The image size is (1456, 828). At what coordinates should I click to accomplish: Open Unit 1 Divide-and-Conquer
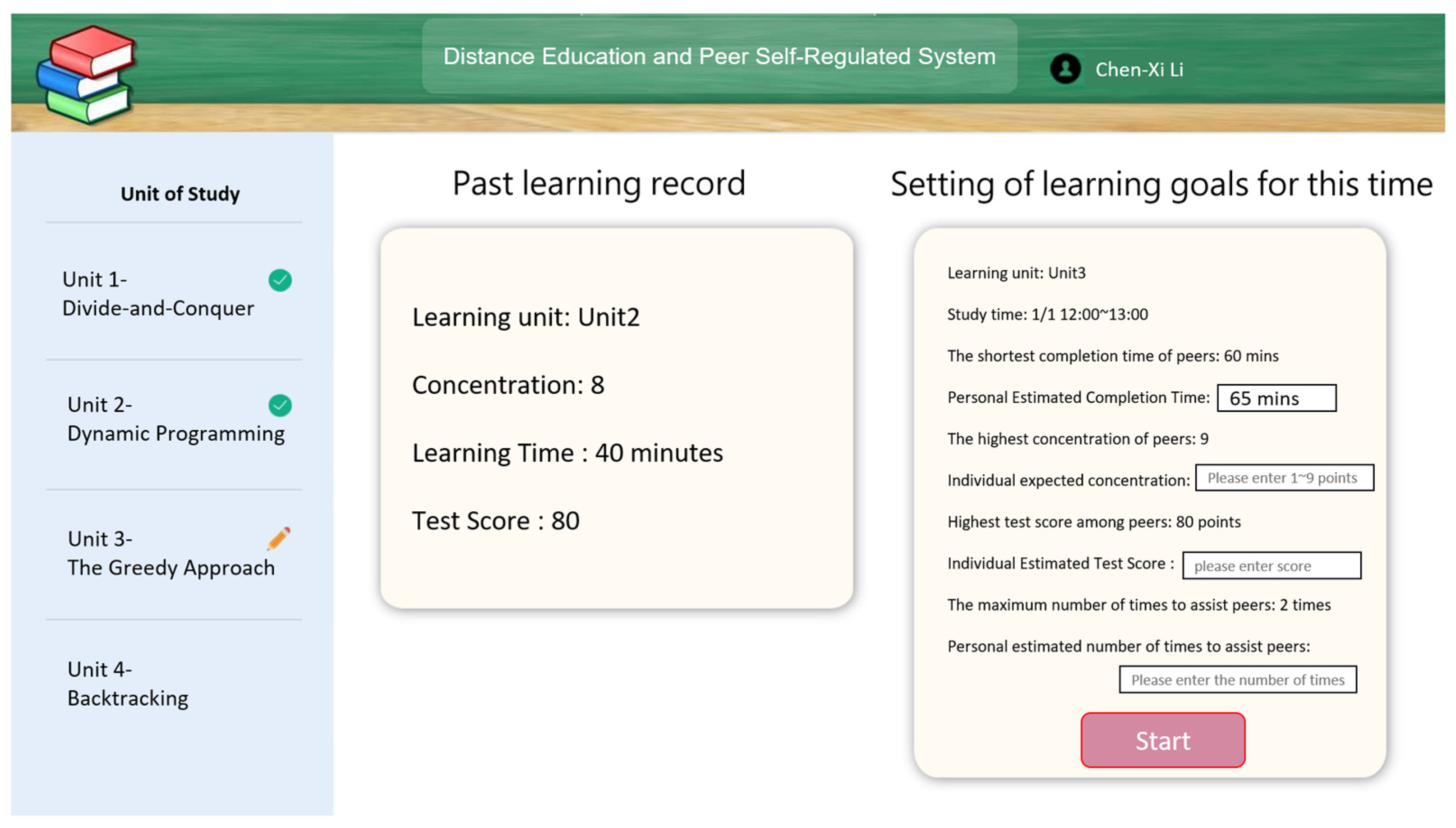coord(157,293)
